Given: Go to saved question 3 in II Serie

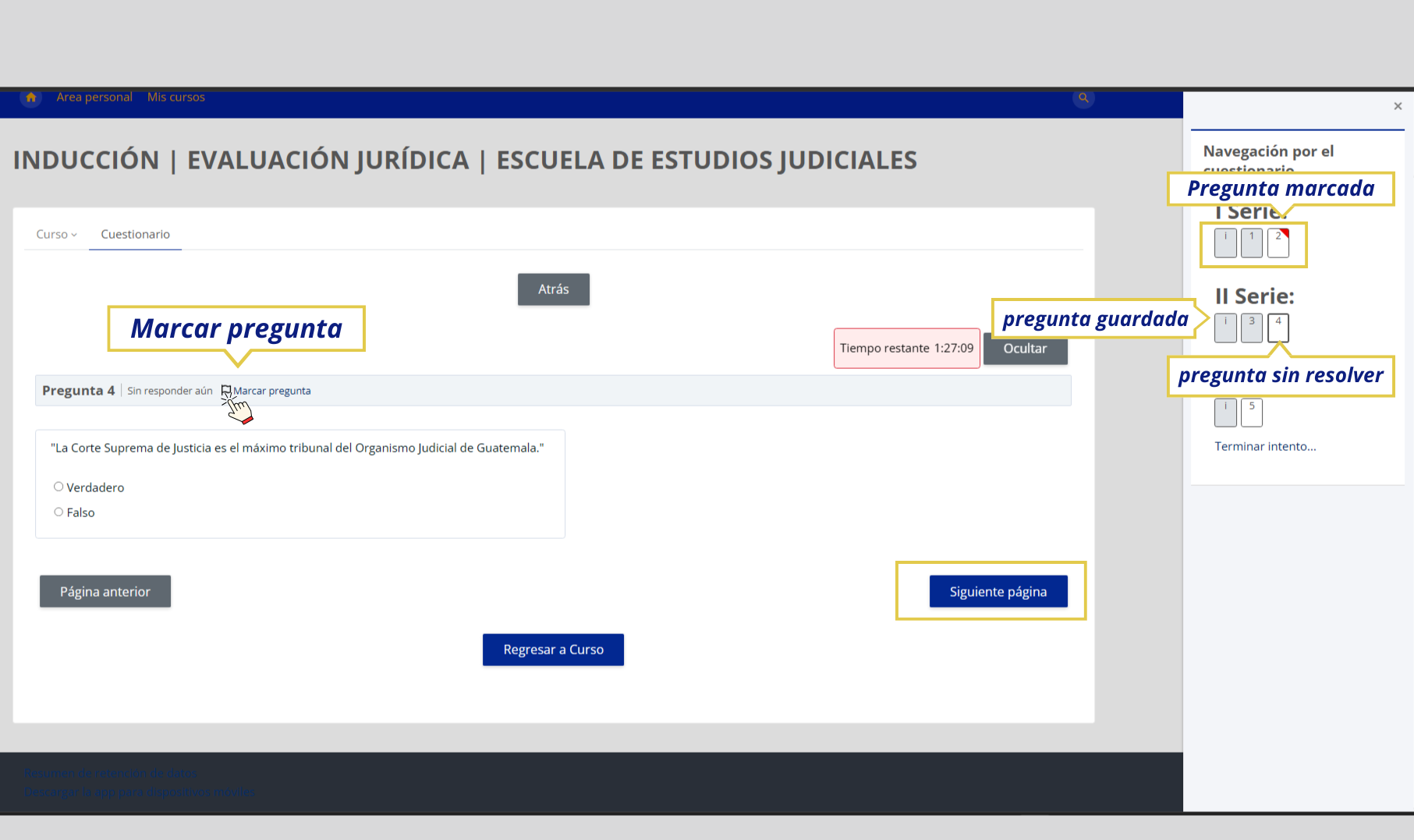Looking at the screenshot, I should [1252, 328].
